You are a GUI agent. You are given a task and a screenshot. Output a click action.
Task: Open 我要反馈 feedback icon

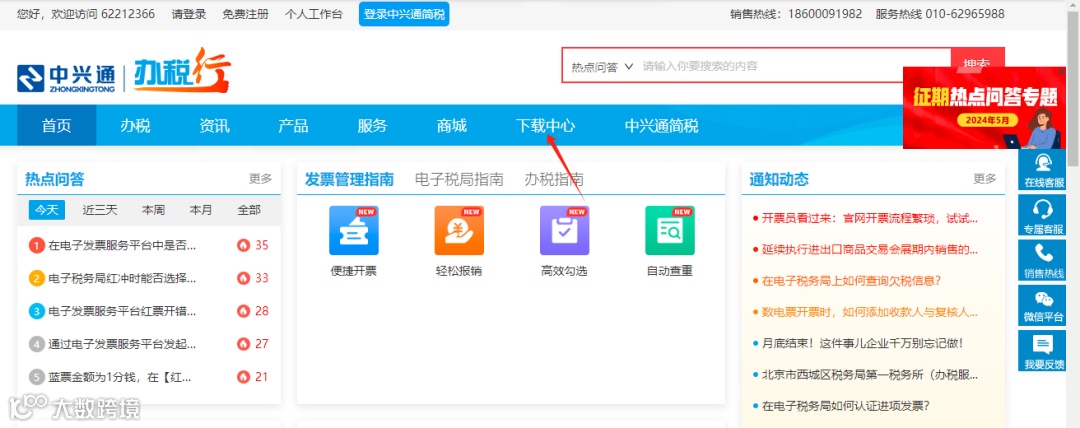click(x=1043, y=350)
